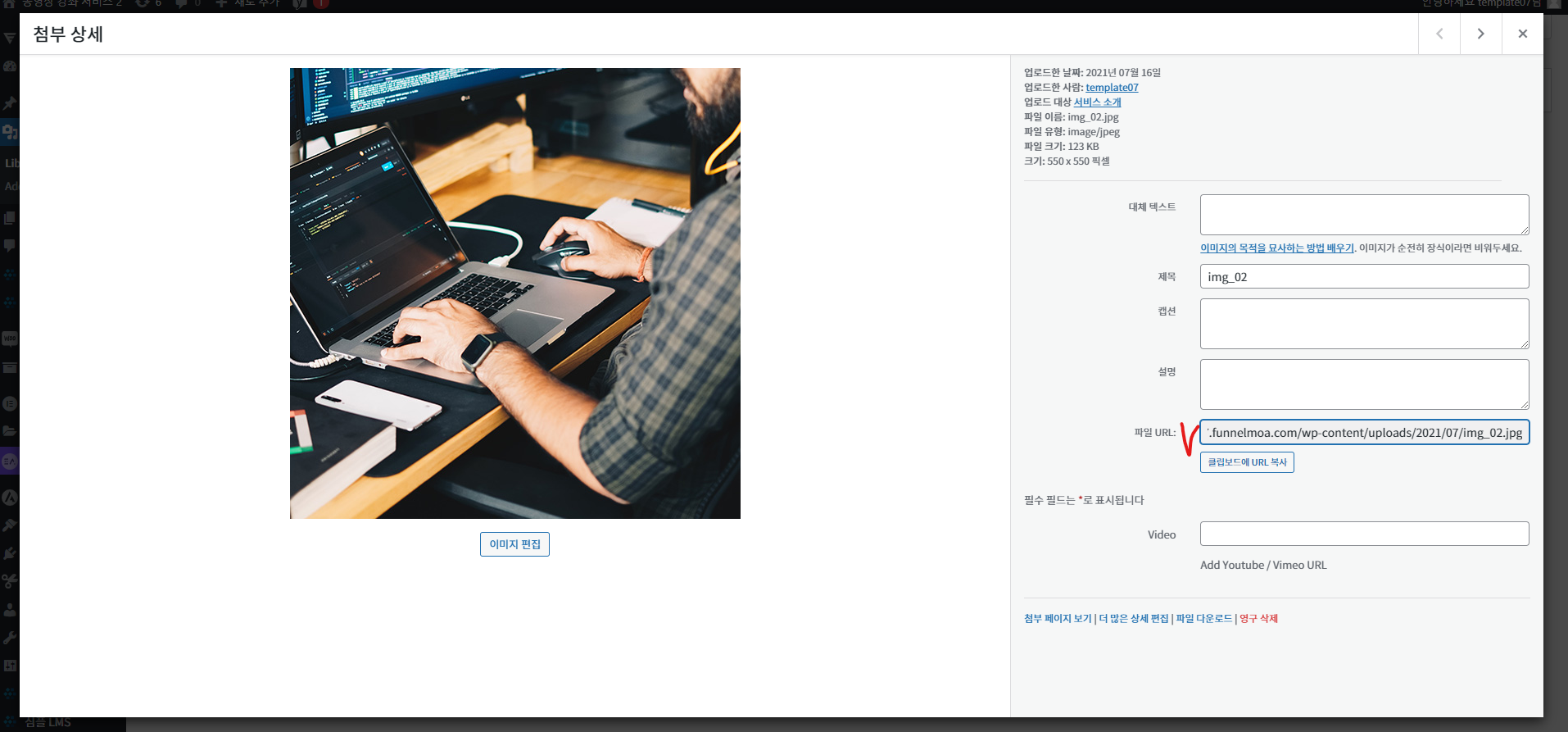Click the 파일 이름: img_02.jpg text
The height and width of the screenshot is (732, 1568).
[x=1071, y=117]
